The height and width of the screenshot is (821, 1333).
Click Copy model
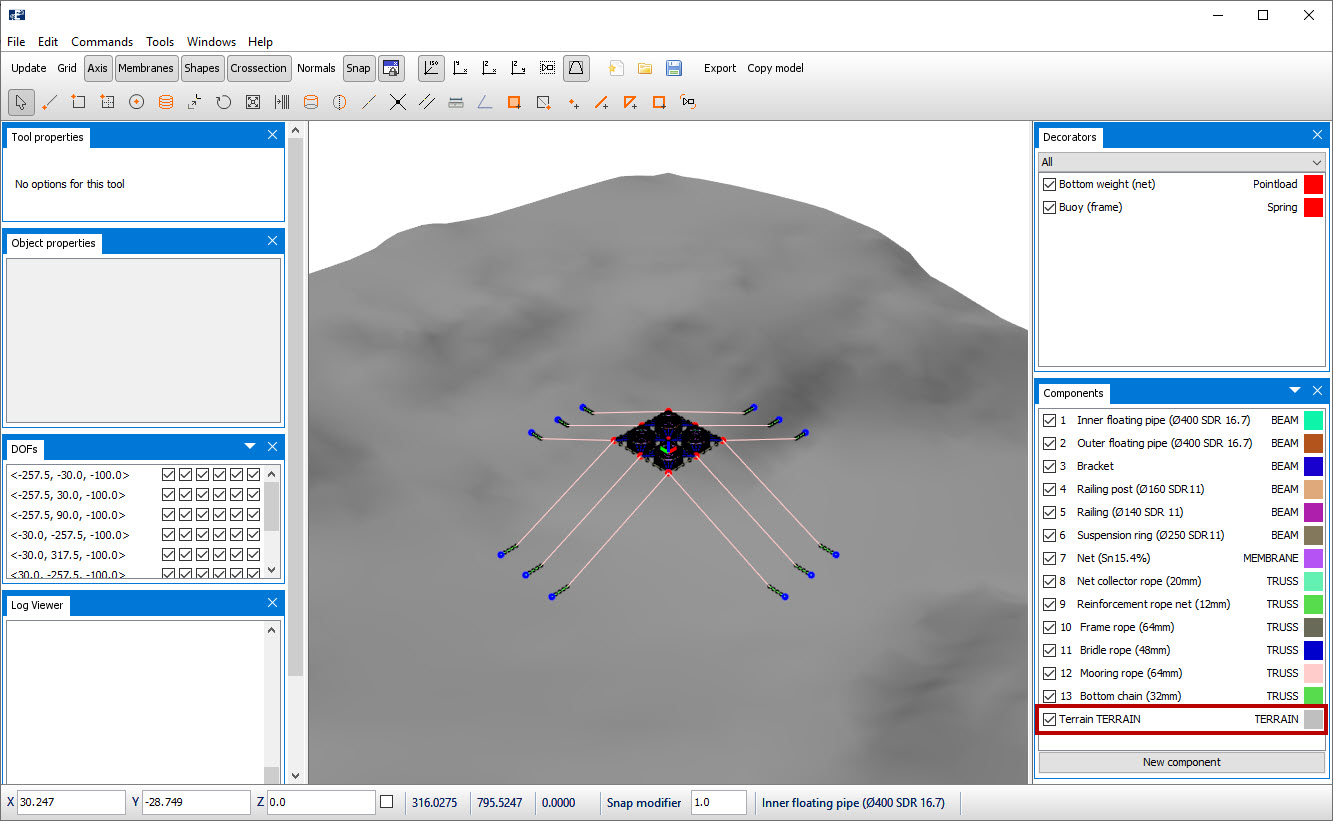pyautogui.click(x=775, y=68)
